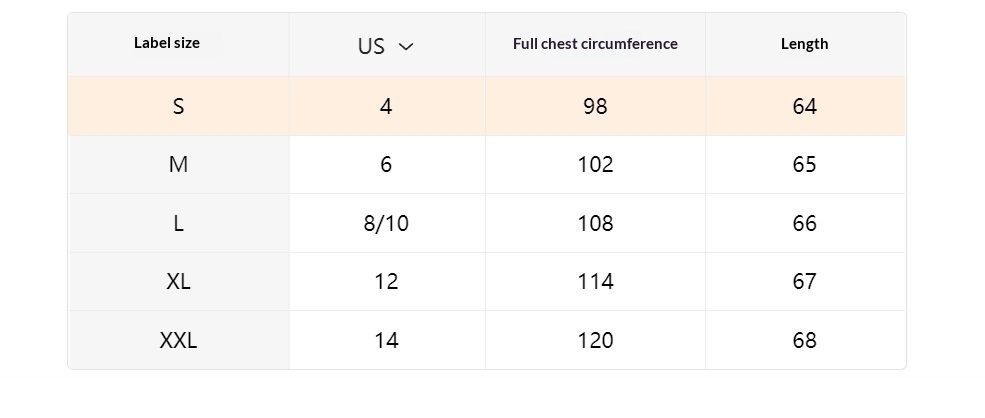Screen dimensions: 985x418
Task: Click the Length column header
Action: [x=804, y=44]
